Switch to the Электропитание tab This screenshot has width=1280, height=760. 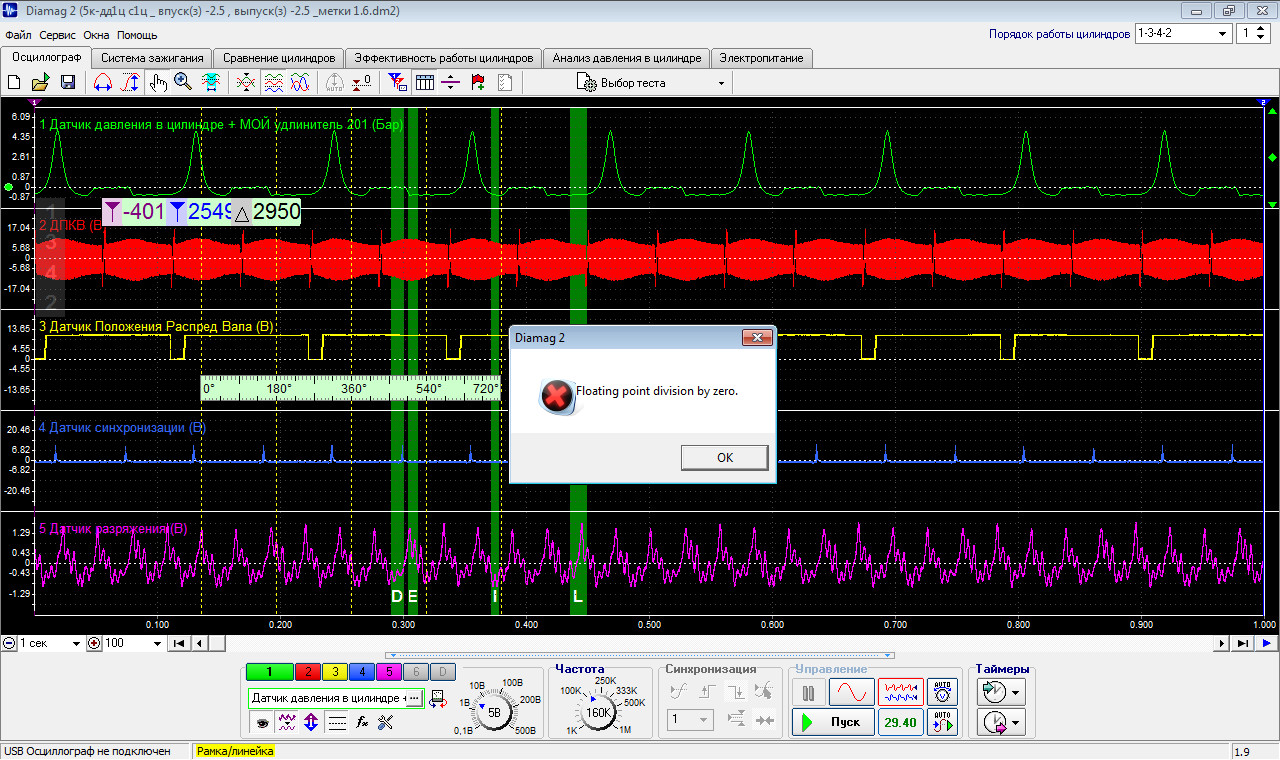point(762,58)
